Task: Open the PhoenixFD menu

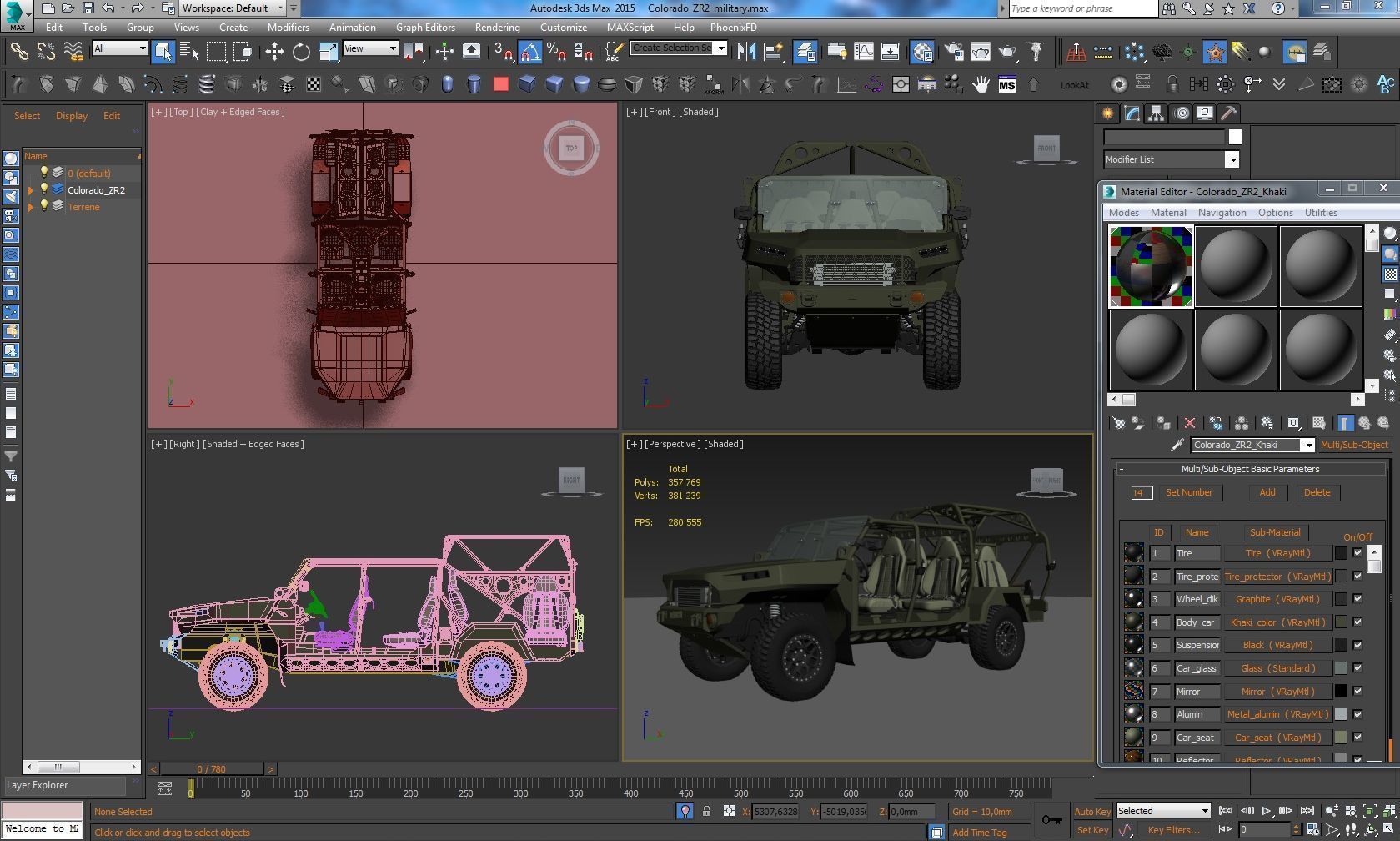Action: (733, 28)
